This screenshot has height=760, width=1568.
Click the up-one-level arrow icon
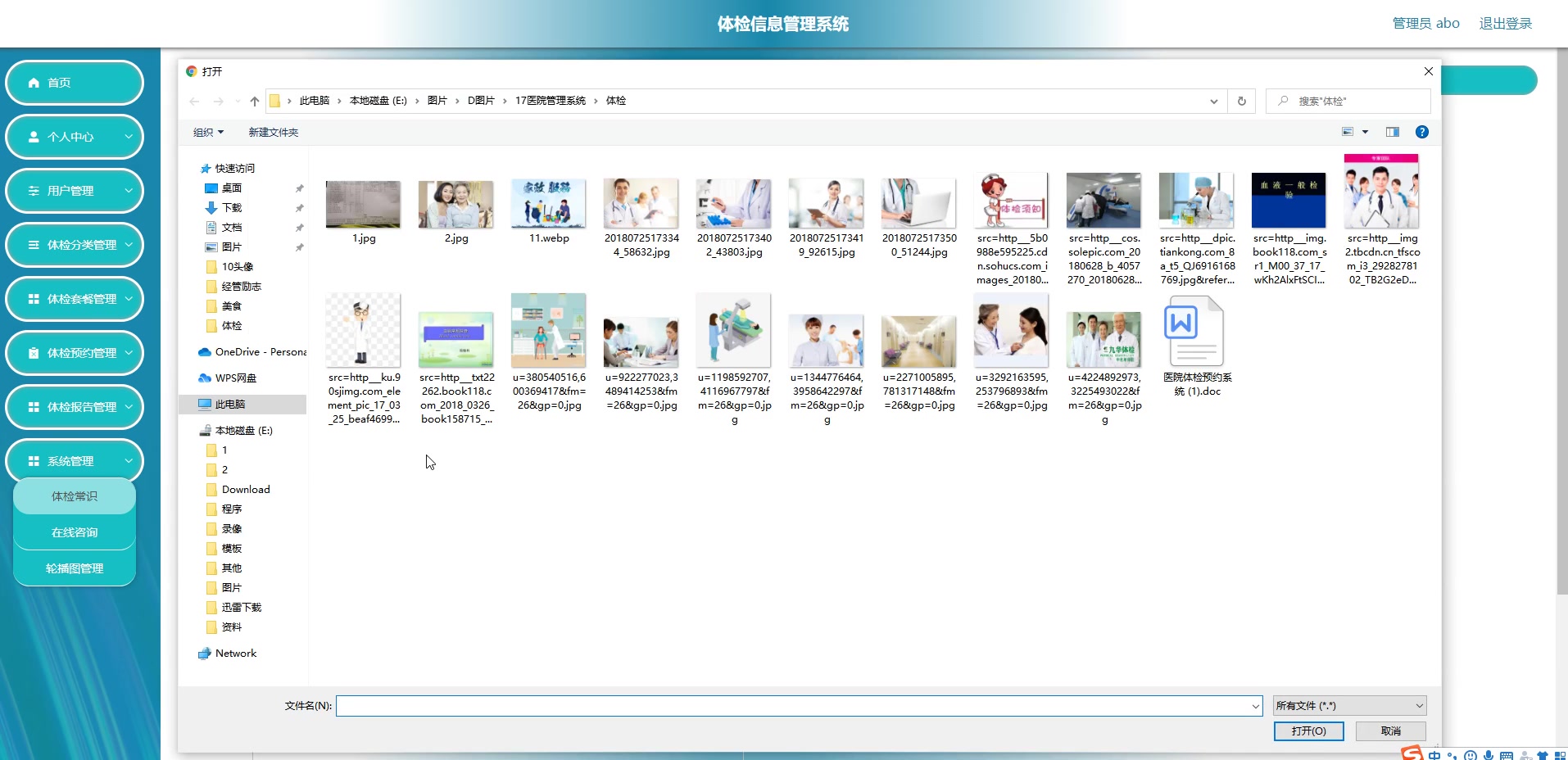[254, 101]
